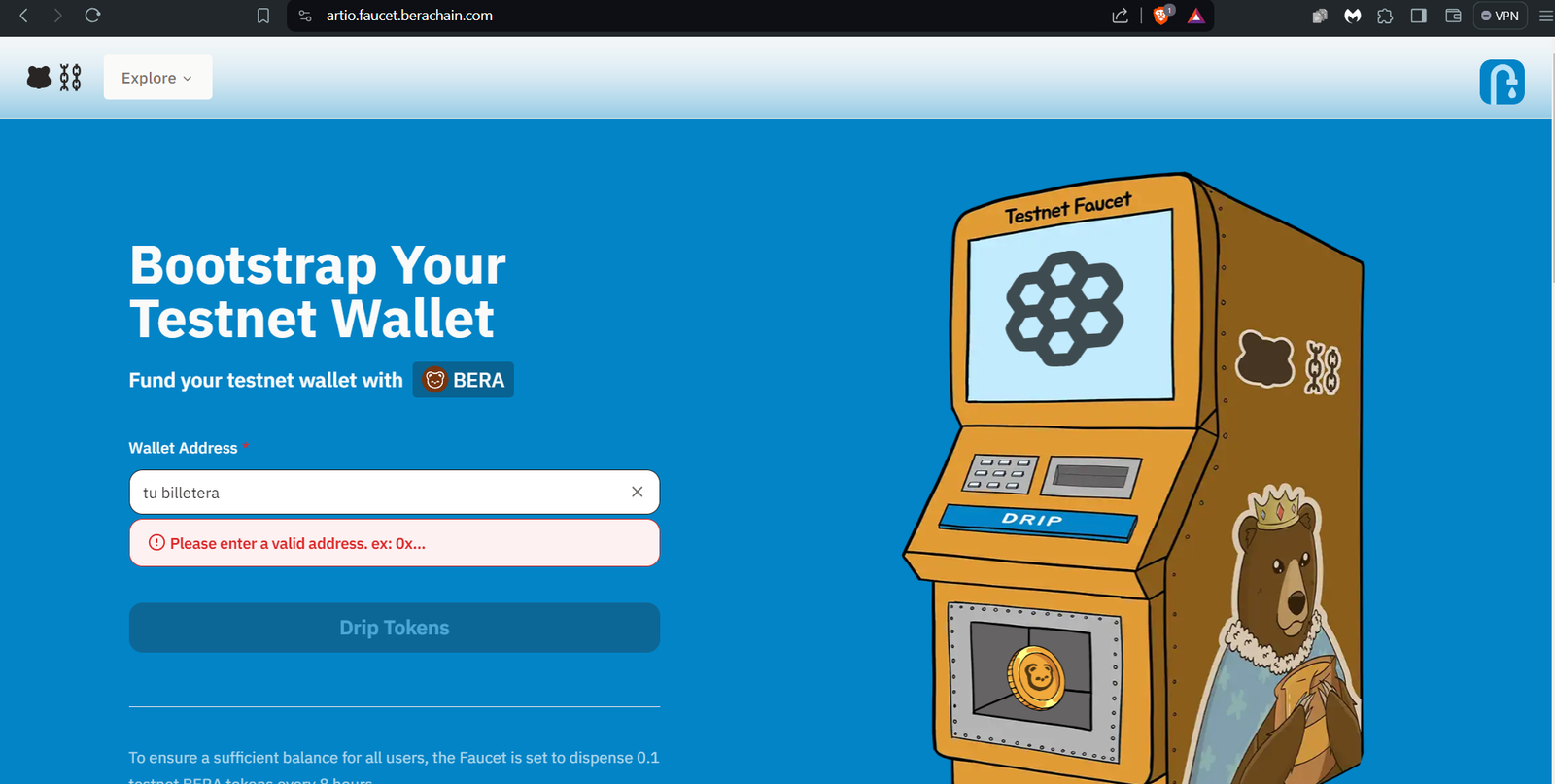Open the VPN button
Screen dimensions: 1555x784
pos(1500,16)
